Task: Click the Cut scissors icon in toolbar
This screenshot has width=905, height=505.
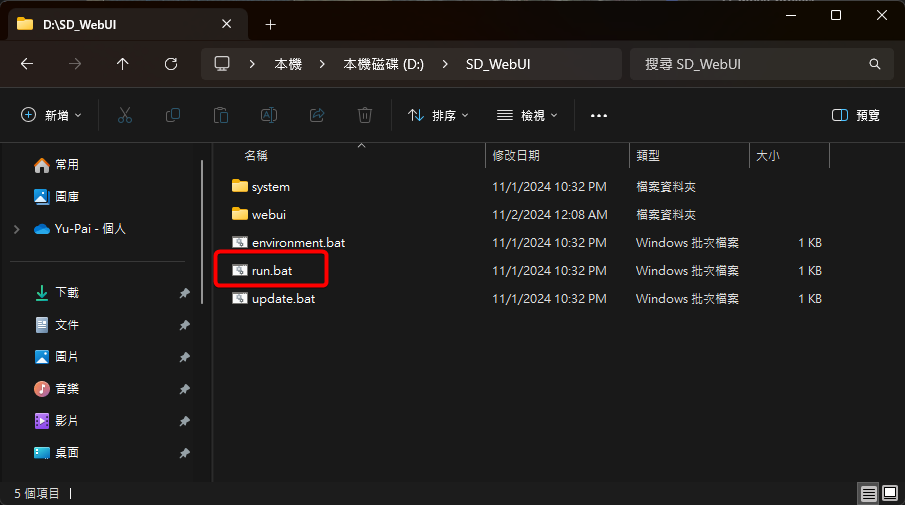Action: [x=125, y=115]
